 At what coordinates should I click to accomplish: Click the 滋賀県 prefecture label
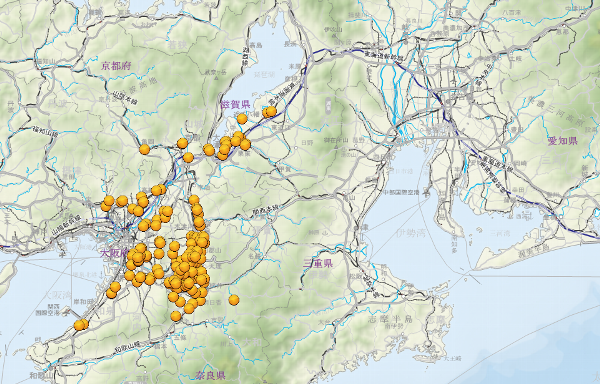pos(235,104)
